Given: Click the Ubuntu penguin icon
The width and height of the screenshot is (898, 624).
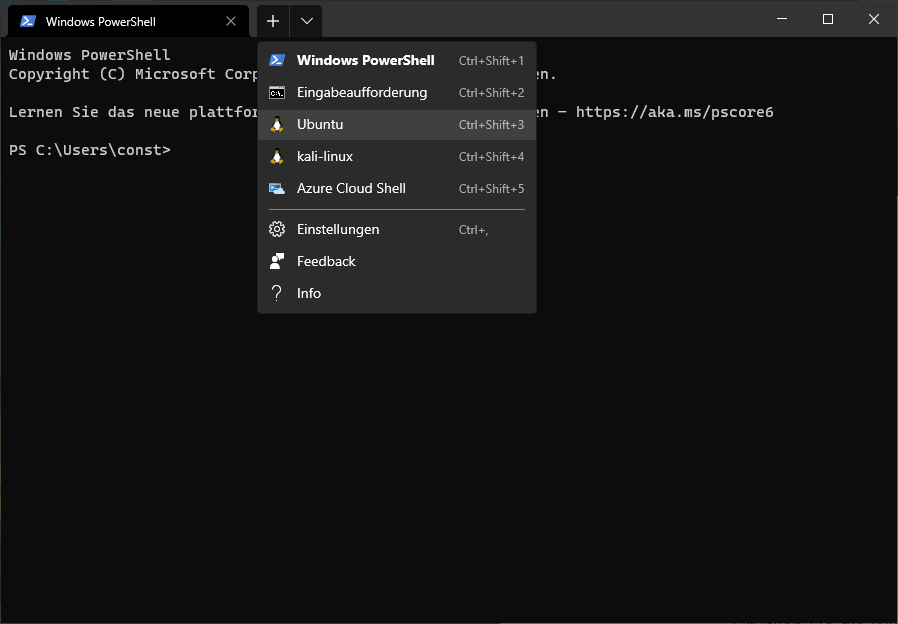Looking at the screenshot, I should click(x=277, y=124).
